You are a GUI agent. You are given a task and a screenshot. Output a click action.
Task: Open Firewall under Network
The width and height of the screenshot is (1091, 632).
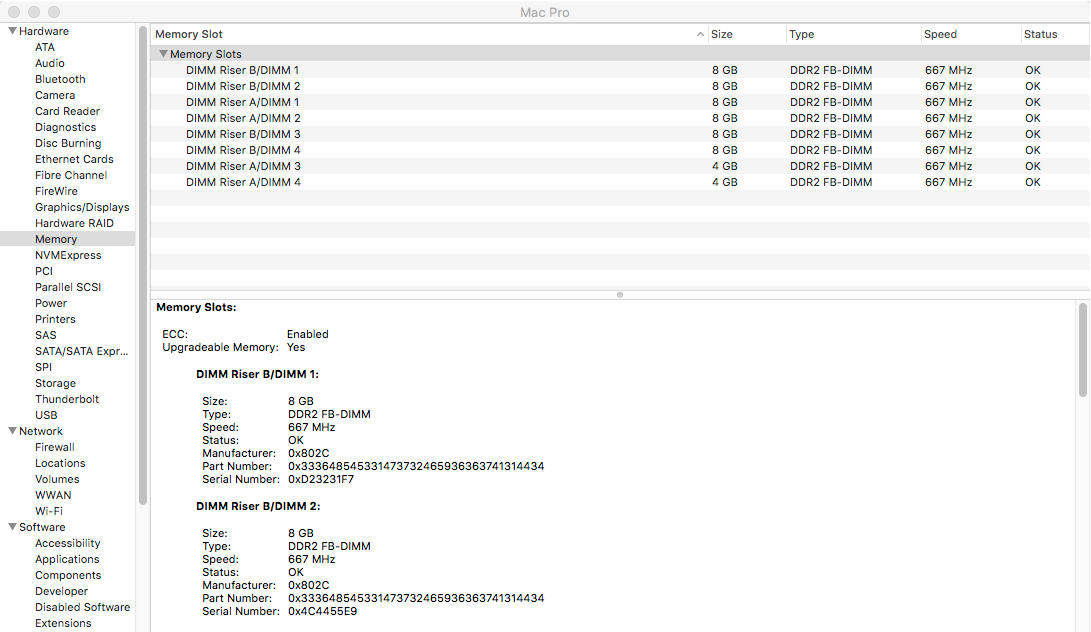54,447
